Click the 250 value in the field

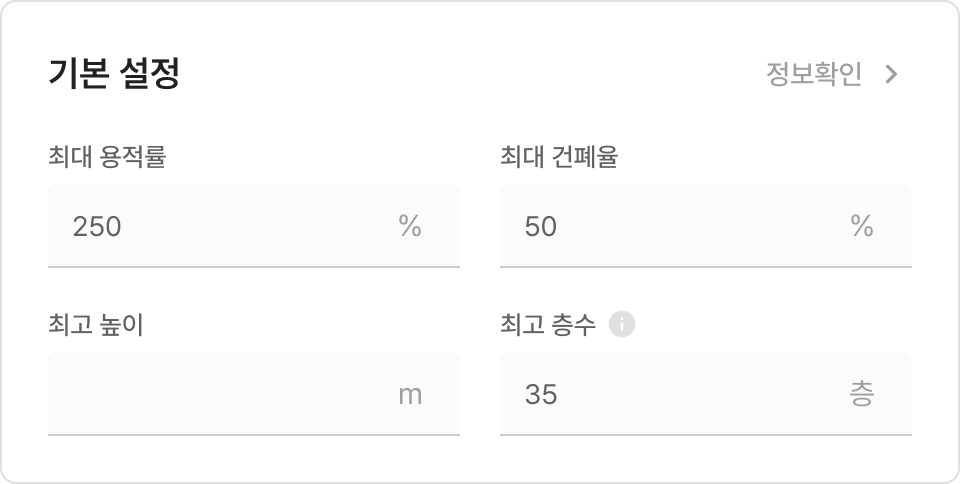97,227
